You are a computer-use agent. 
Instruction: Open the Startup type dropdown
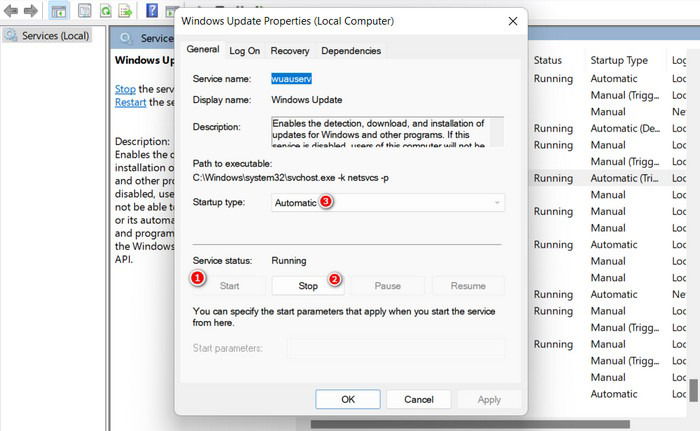388,202
